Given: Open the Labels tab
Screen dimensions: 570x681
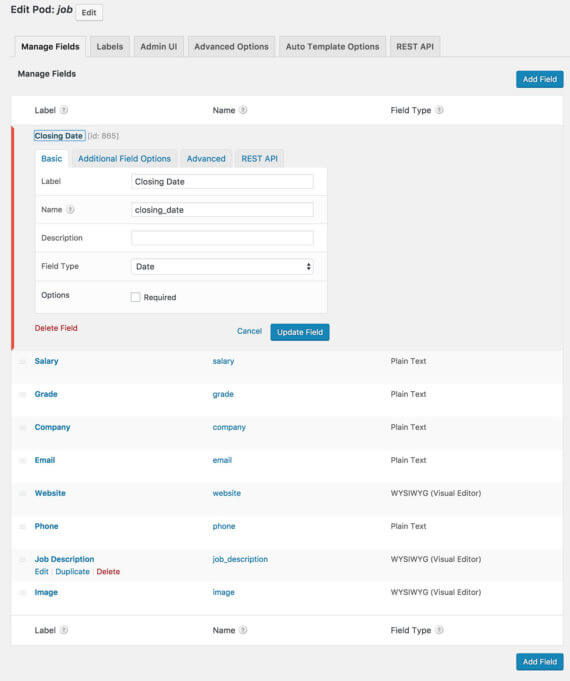Looking at the screenshot, I should point(110,46).
